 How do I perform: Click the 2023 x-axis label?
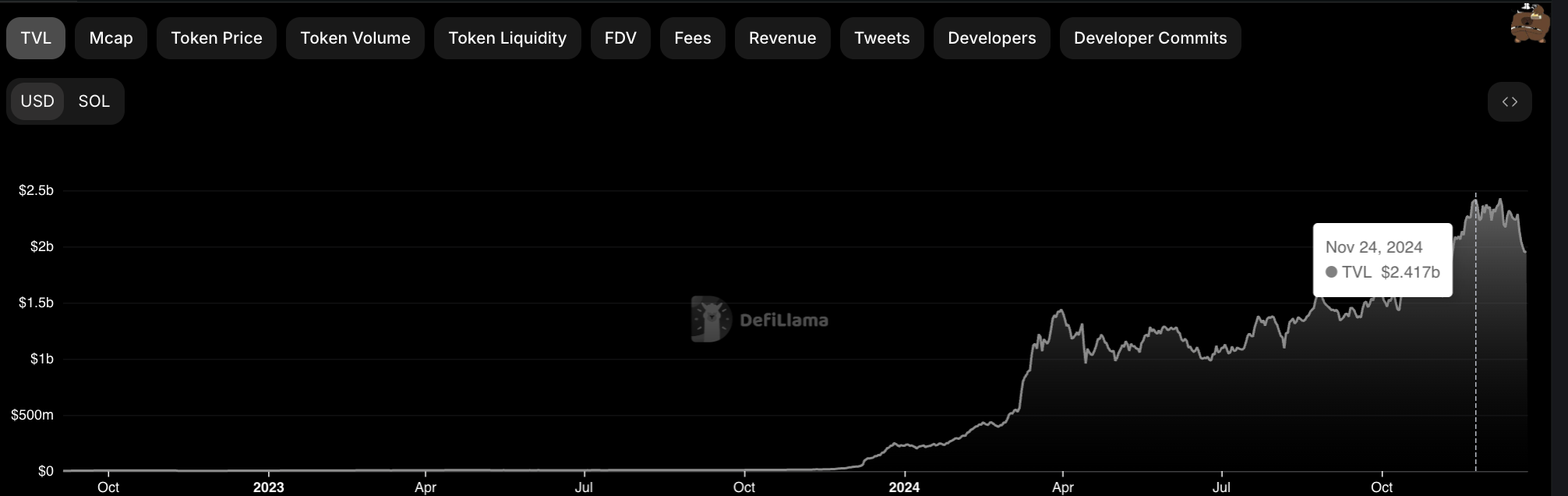click(x=268, y=487)
